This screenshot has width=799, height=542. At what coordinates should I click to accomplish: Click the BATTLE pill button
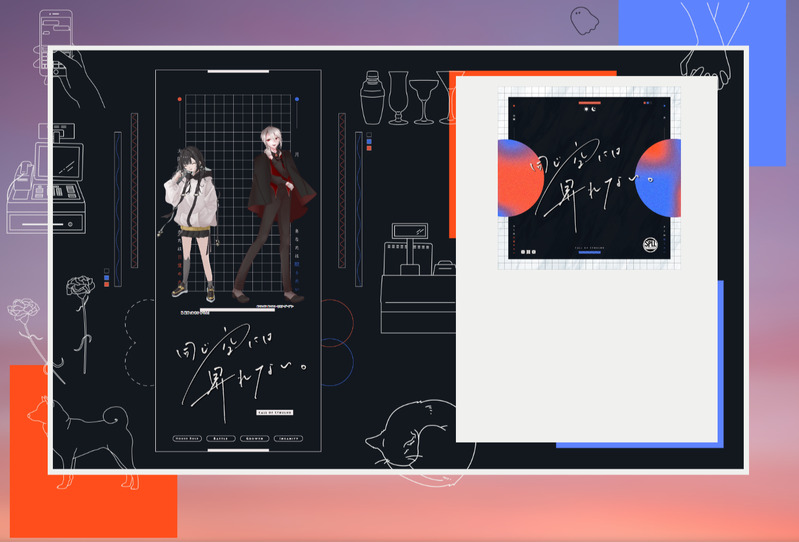(221, 438)
